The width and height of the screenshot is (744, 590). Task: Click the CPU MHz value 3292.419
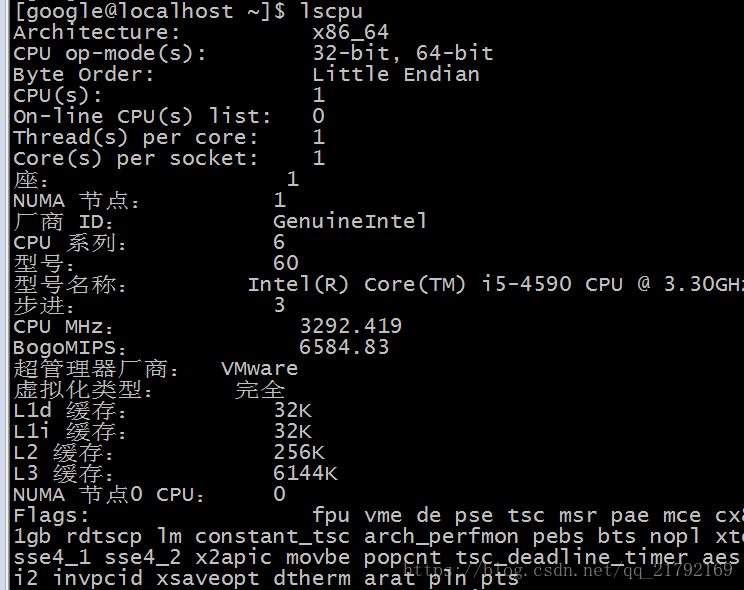[351, 326]
